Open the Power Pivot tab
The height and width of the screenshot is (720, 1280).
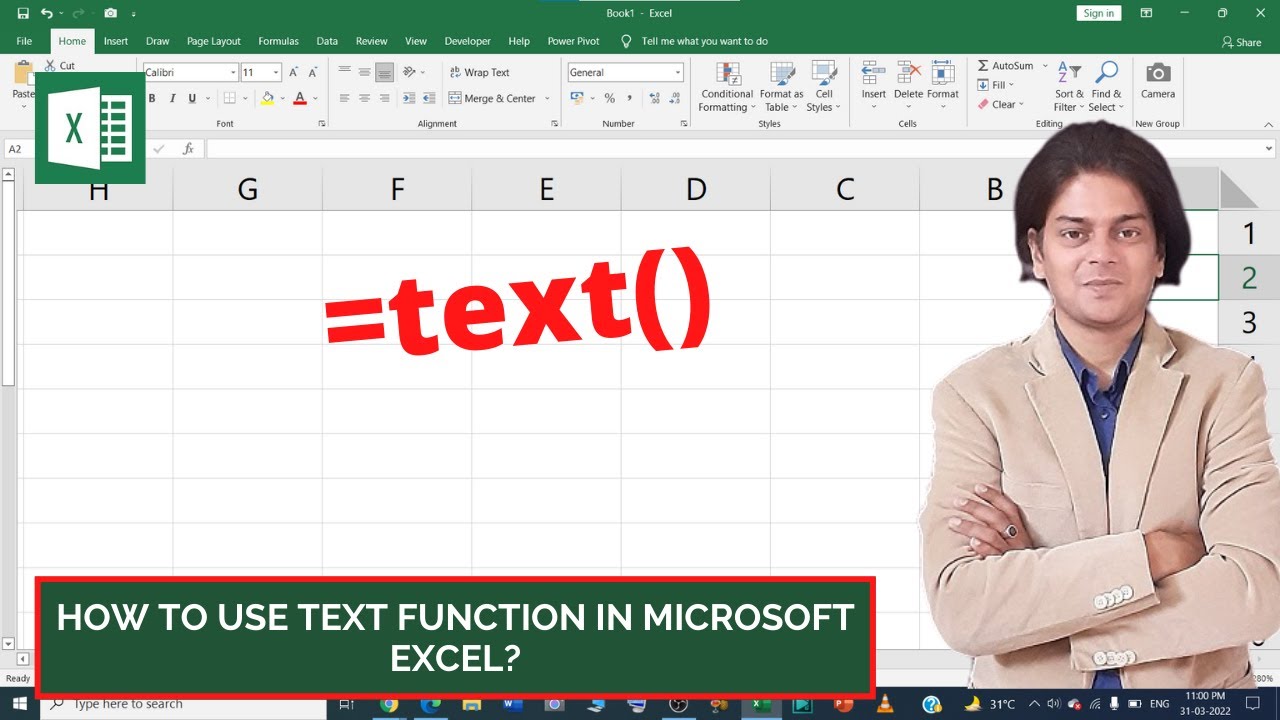coord(573,41)
